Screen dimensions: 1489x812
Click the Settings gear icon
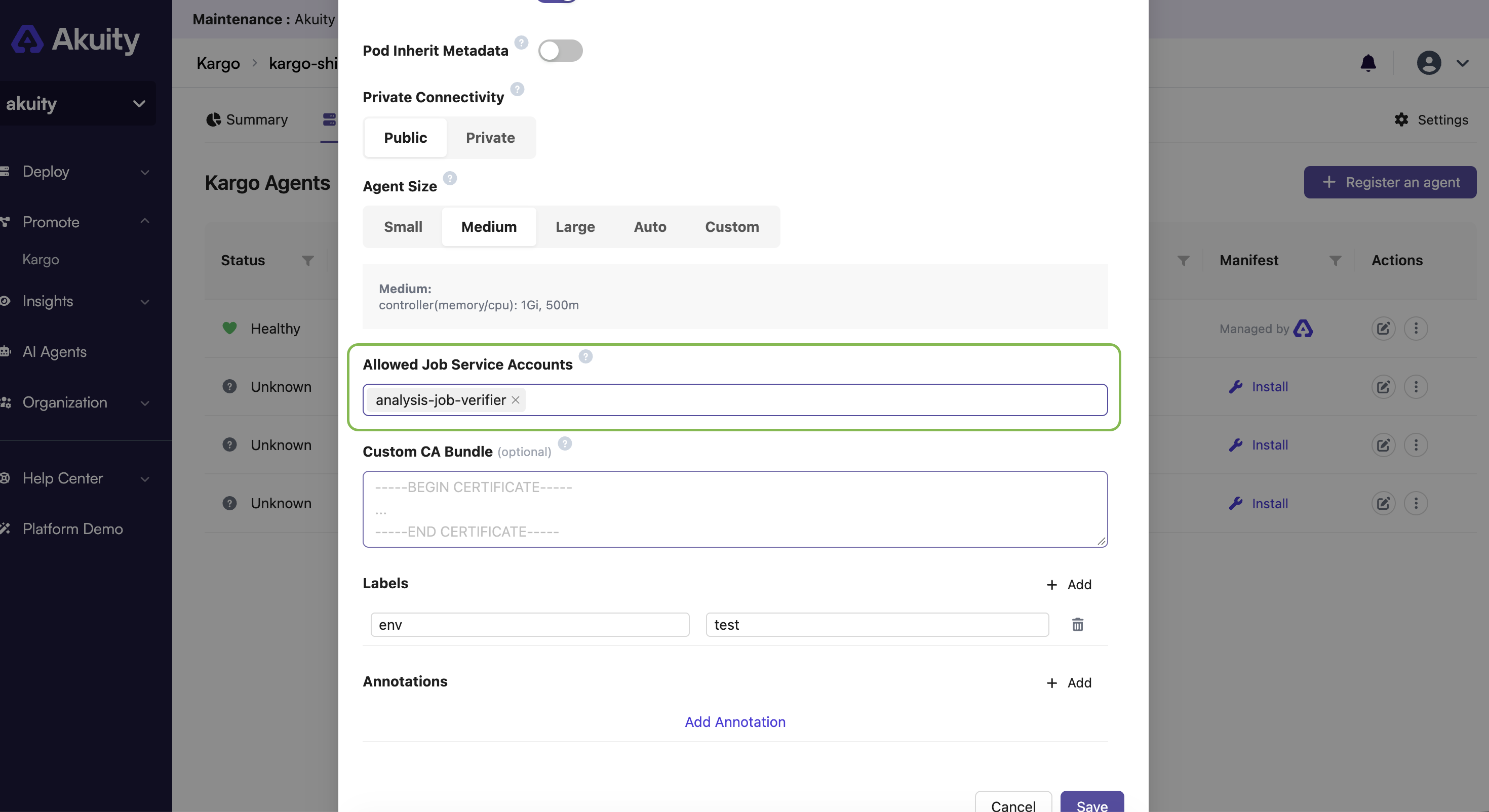tap(1401, 119)
